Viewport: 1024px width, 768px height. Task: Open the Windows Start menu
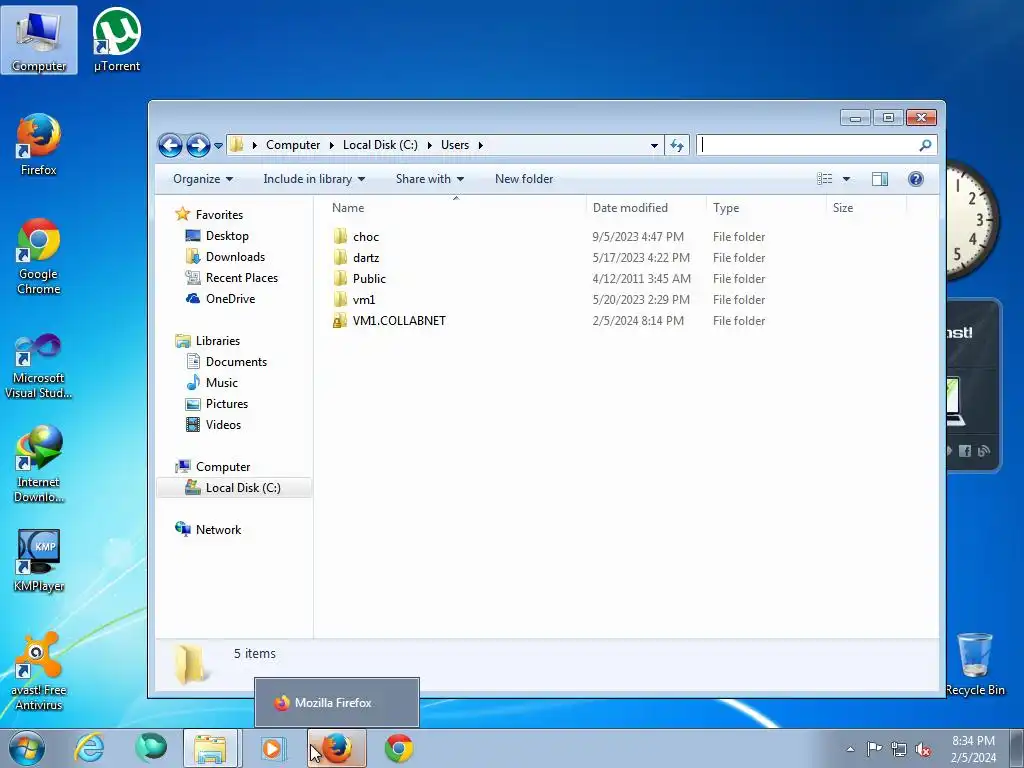coord(27,748)
